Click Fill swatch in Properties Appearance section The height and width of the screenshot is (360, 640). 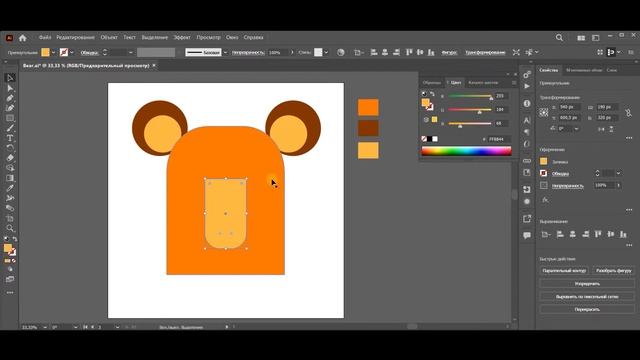tap(544, 162)
